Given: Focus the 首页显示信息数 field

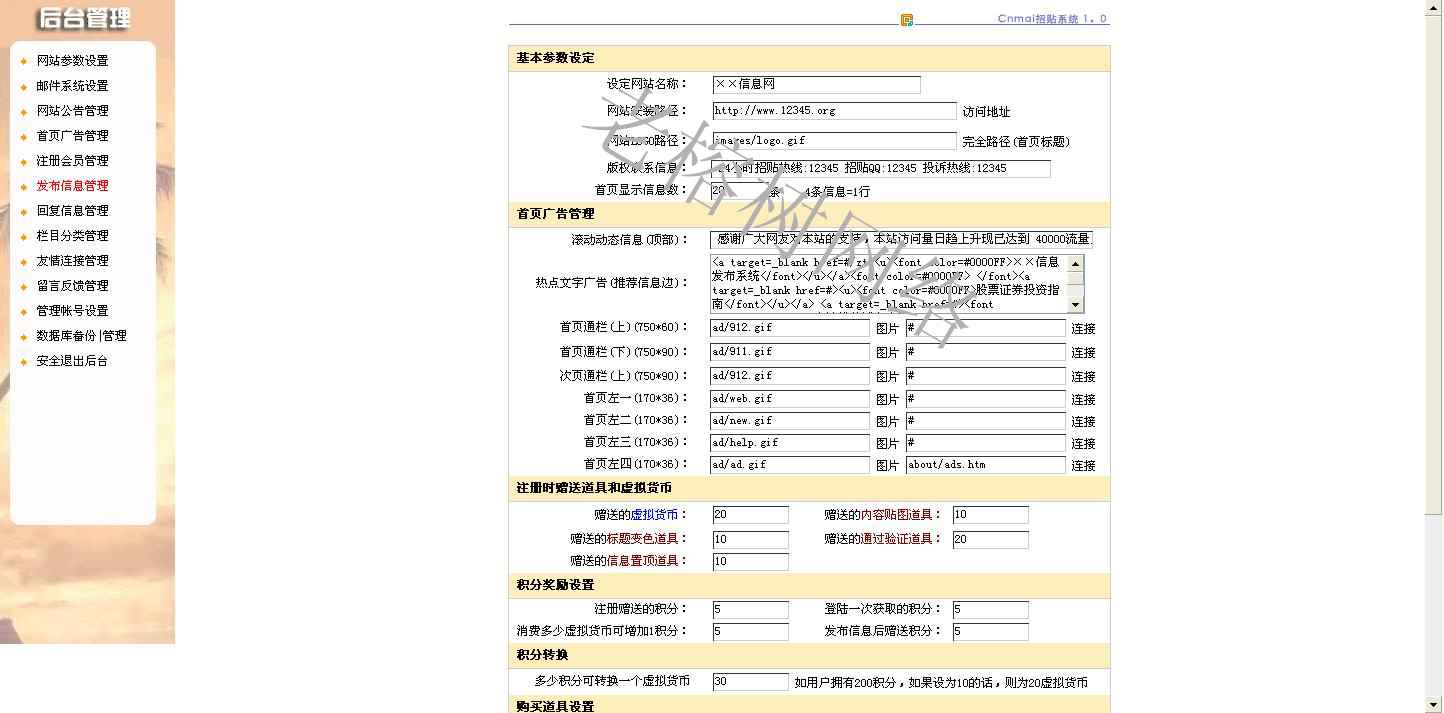Looking at the screenshot, I should pyautogui.click(x=741, y=190).
